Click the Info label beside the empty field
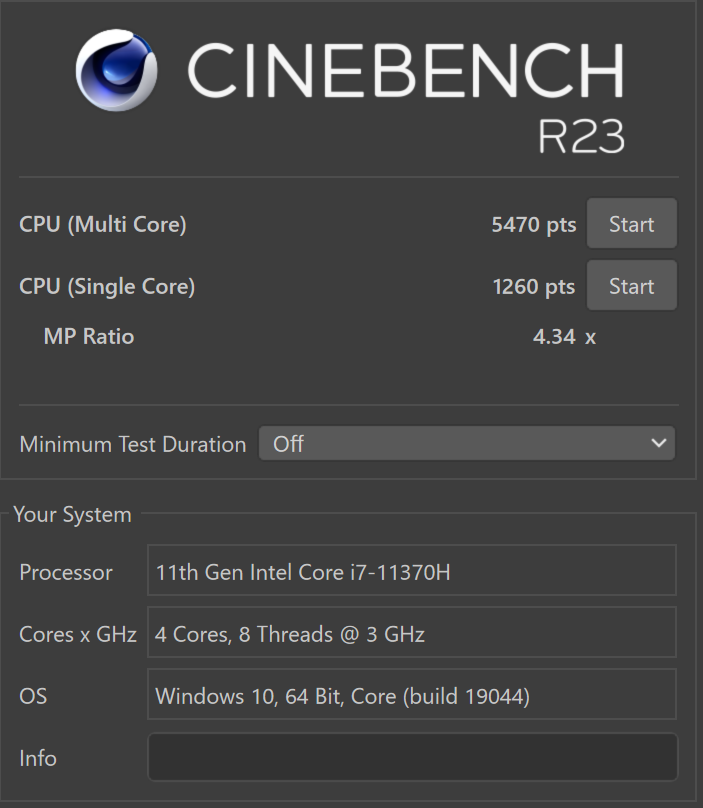 tap(38, 758)
